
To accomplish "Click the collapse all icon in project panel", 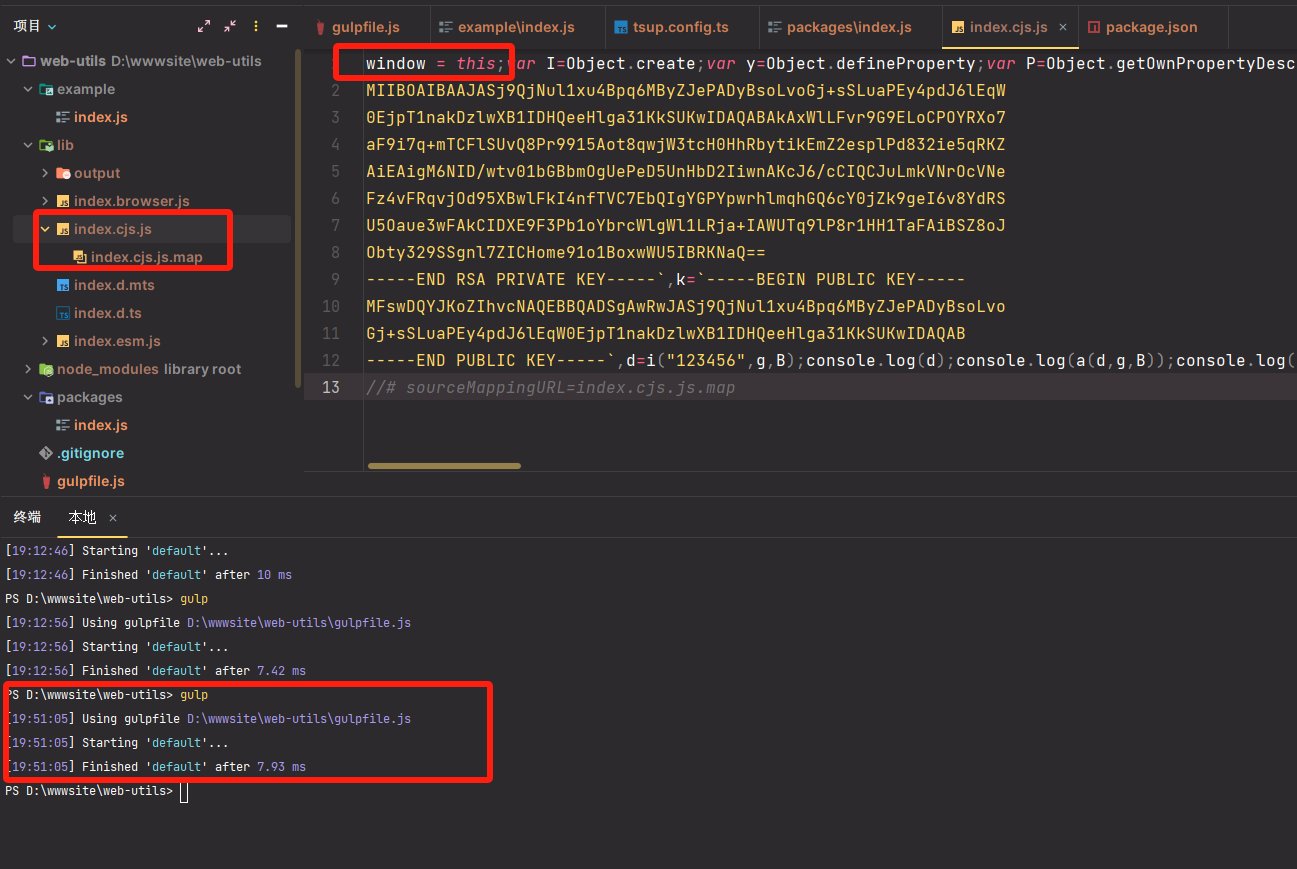I will pyautogui.click(x=231, y=27).
